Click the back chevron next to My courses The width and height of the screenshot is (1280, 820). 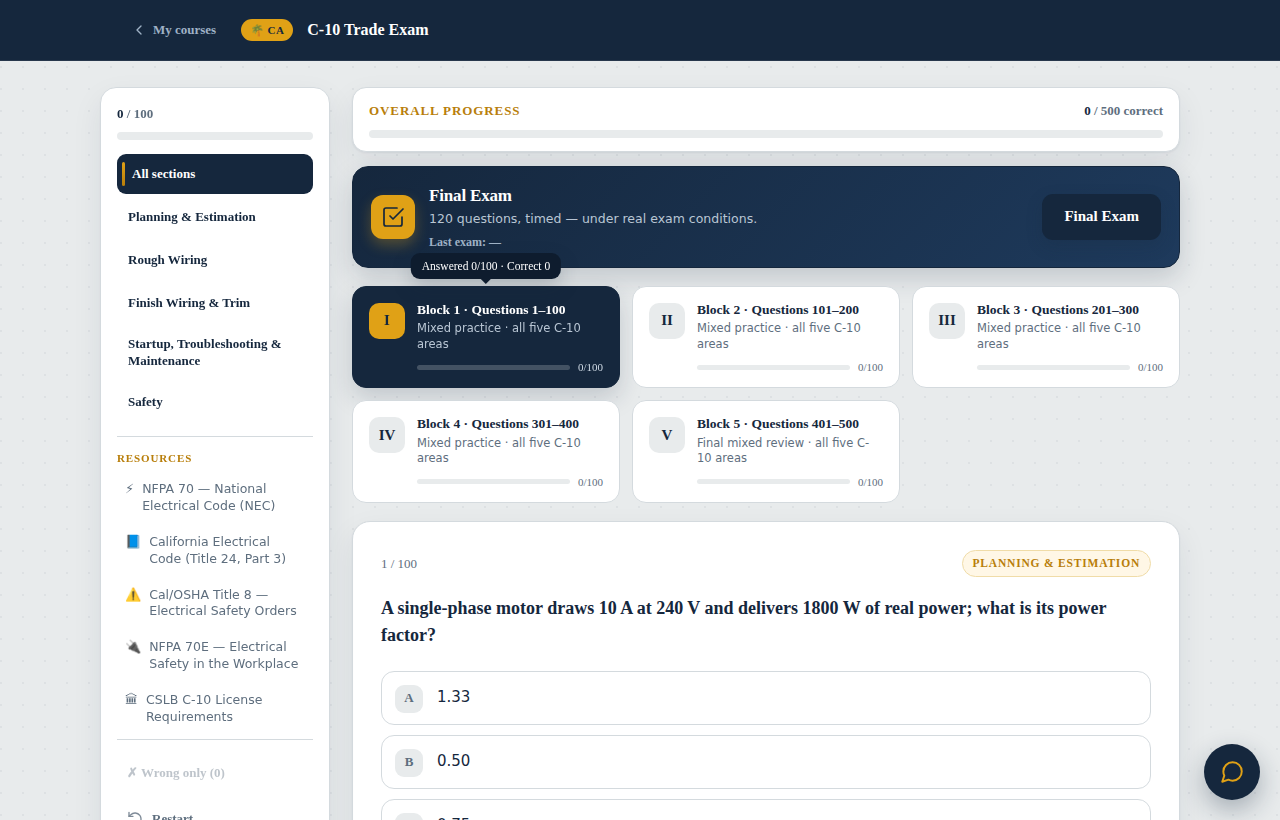point(139,30)
